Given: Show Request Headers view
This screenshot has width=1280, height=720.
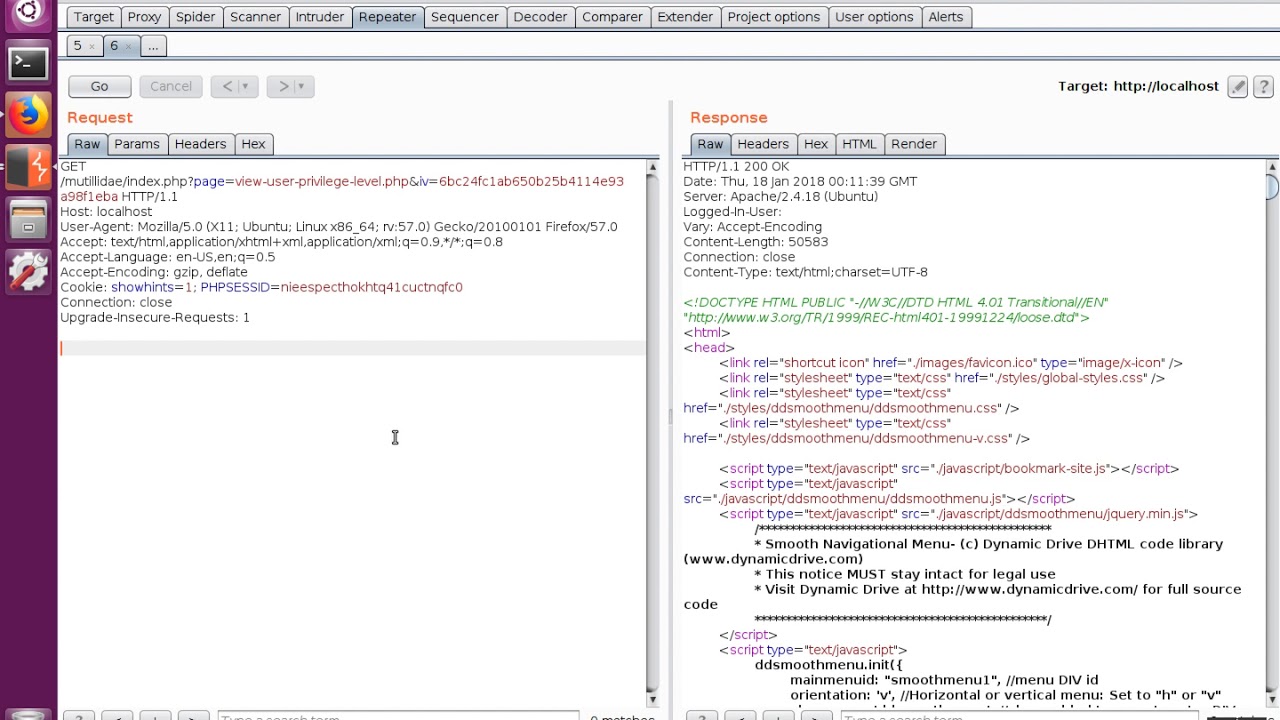Looking at the screenshot, I should click(200, 144).
